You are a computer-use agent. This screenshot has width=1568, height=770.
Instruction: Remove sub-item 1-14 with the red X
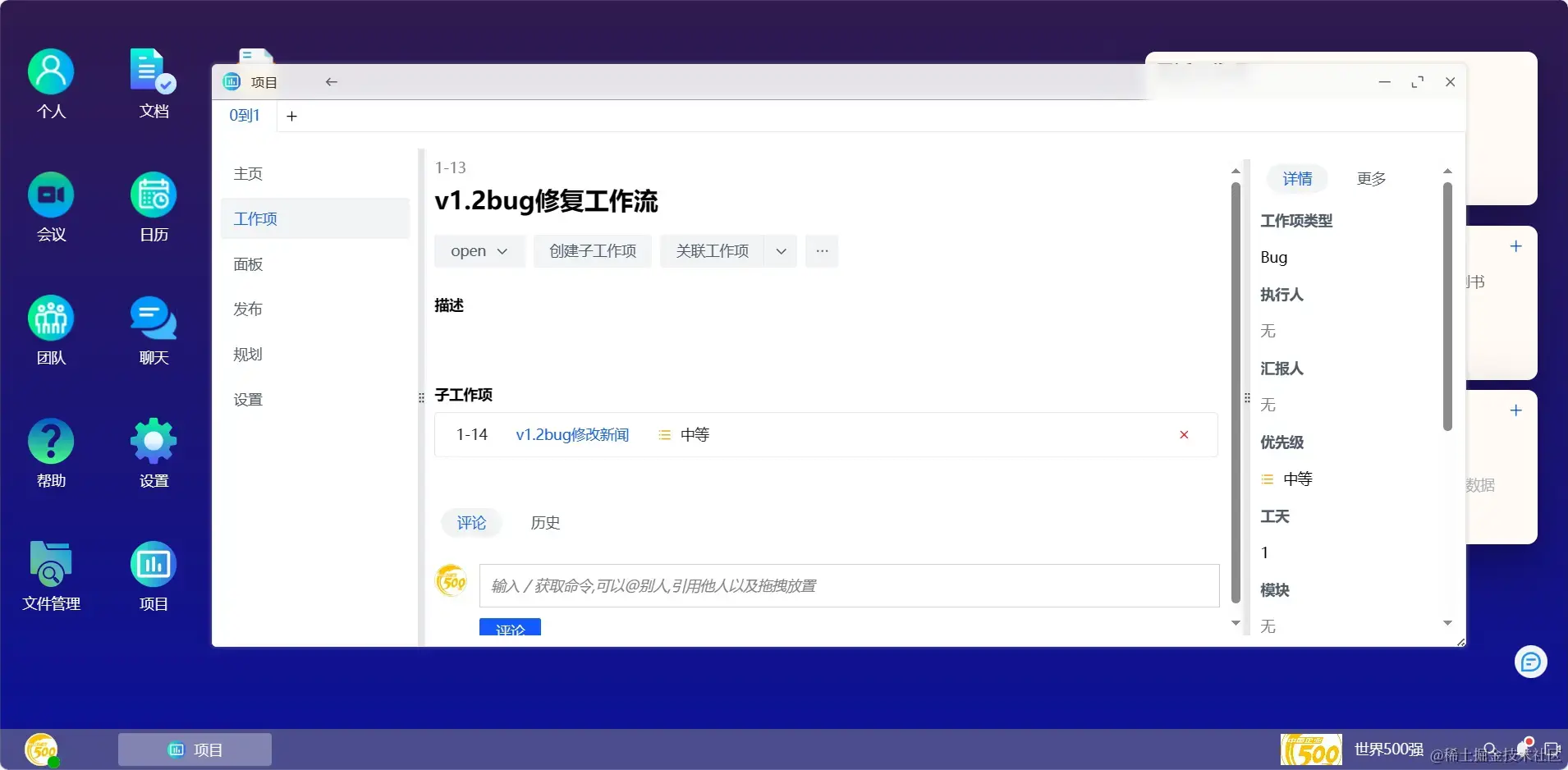(1184, 435)
